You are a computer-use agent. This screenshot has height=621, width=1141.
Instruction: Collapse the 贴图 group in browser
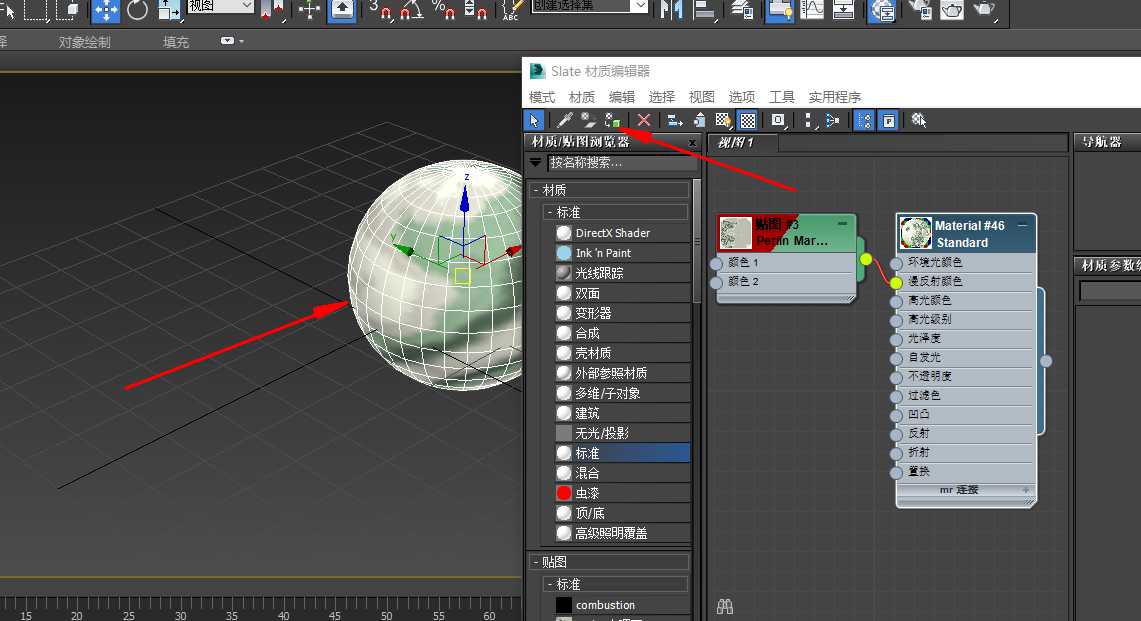(x=536, y=562)
